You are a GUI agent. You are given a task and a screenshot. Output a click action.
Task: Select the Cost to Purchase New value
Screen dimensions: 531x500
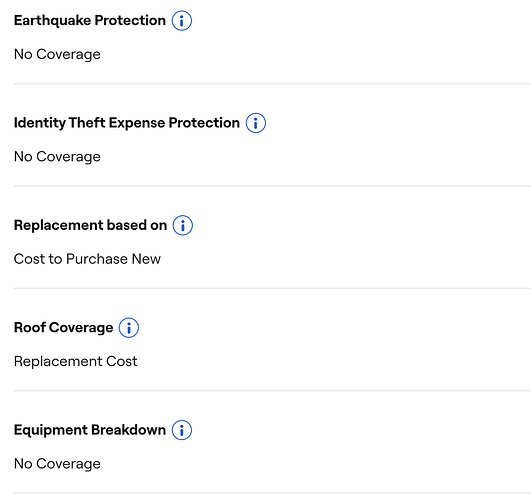87,259
